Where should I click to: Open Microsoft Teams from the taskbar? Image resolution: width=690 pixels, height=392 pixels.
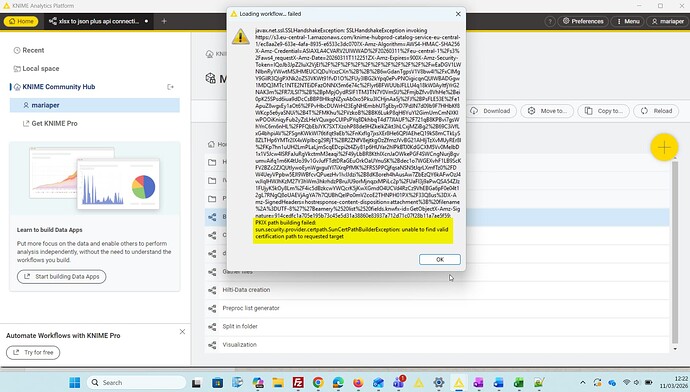pyautogui.click(x=399, y=383)
